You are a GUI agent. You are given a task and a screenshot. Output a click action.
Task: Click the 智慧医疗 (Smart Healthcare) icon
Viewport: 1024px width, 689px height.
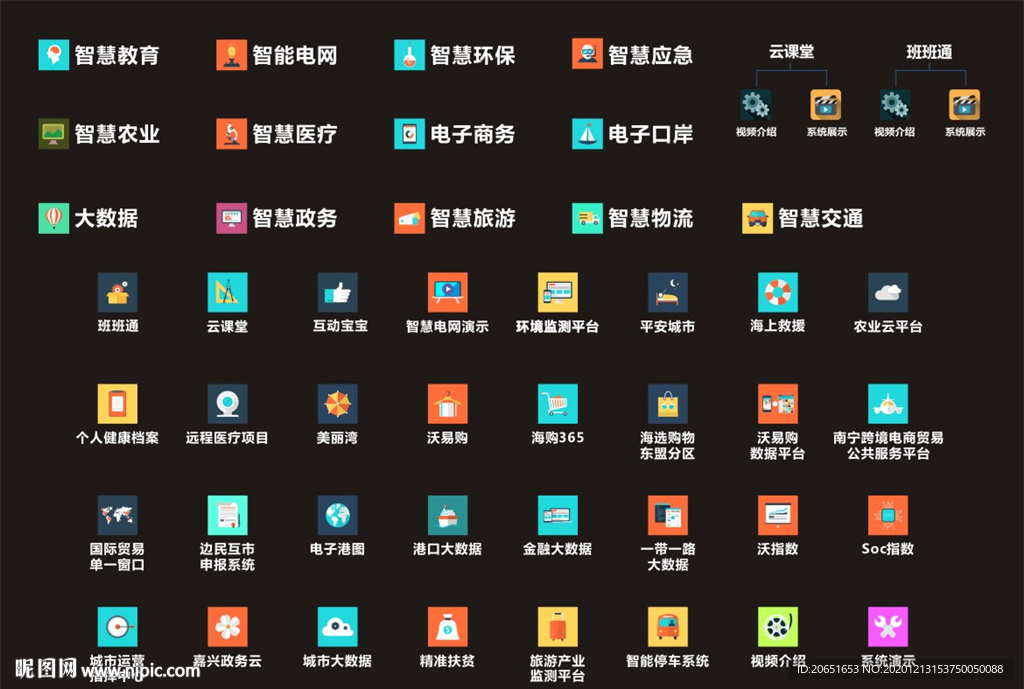232,134
